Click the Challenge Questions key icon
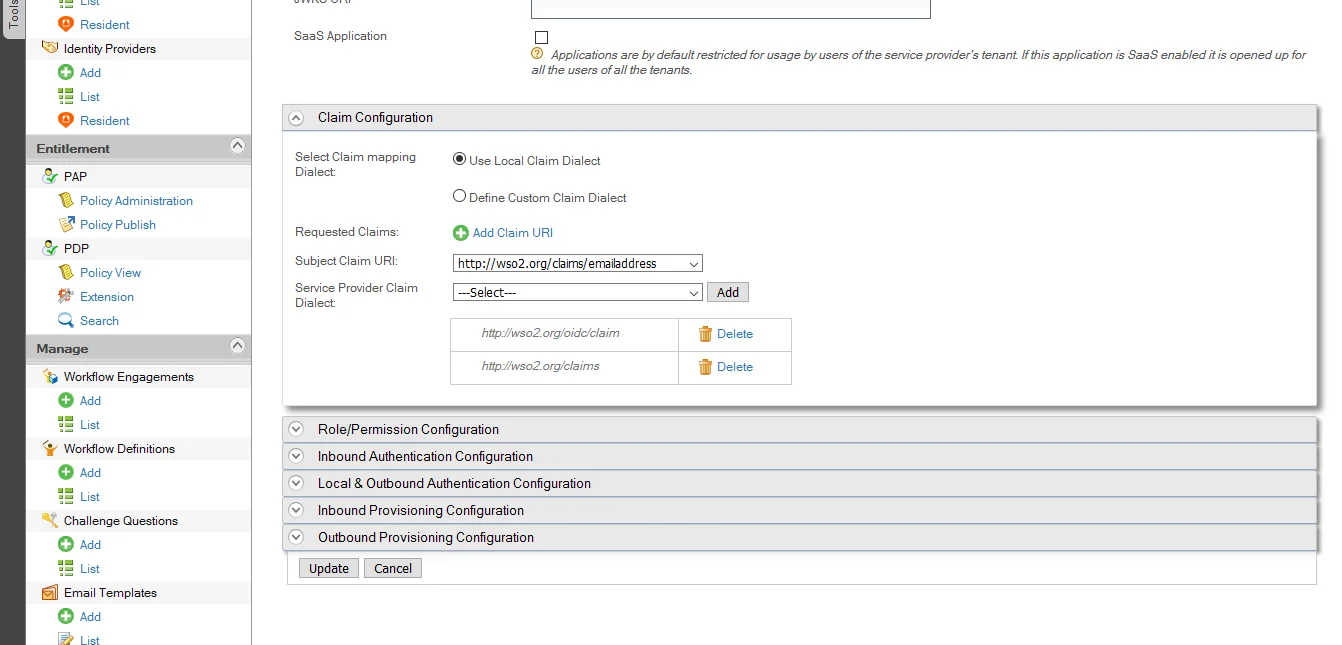 click(50, 520)
